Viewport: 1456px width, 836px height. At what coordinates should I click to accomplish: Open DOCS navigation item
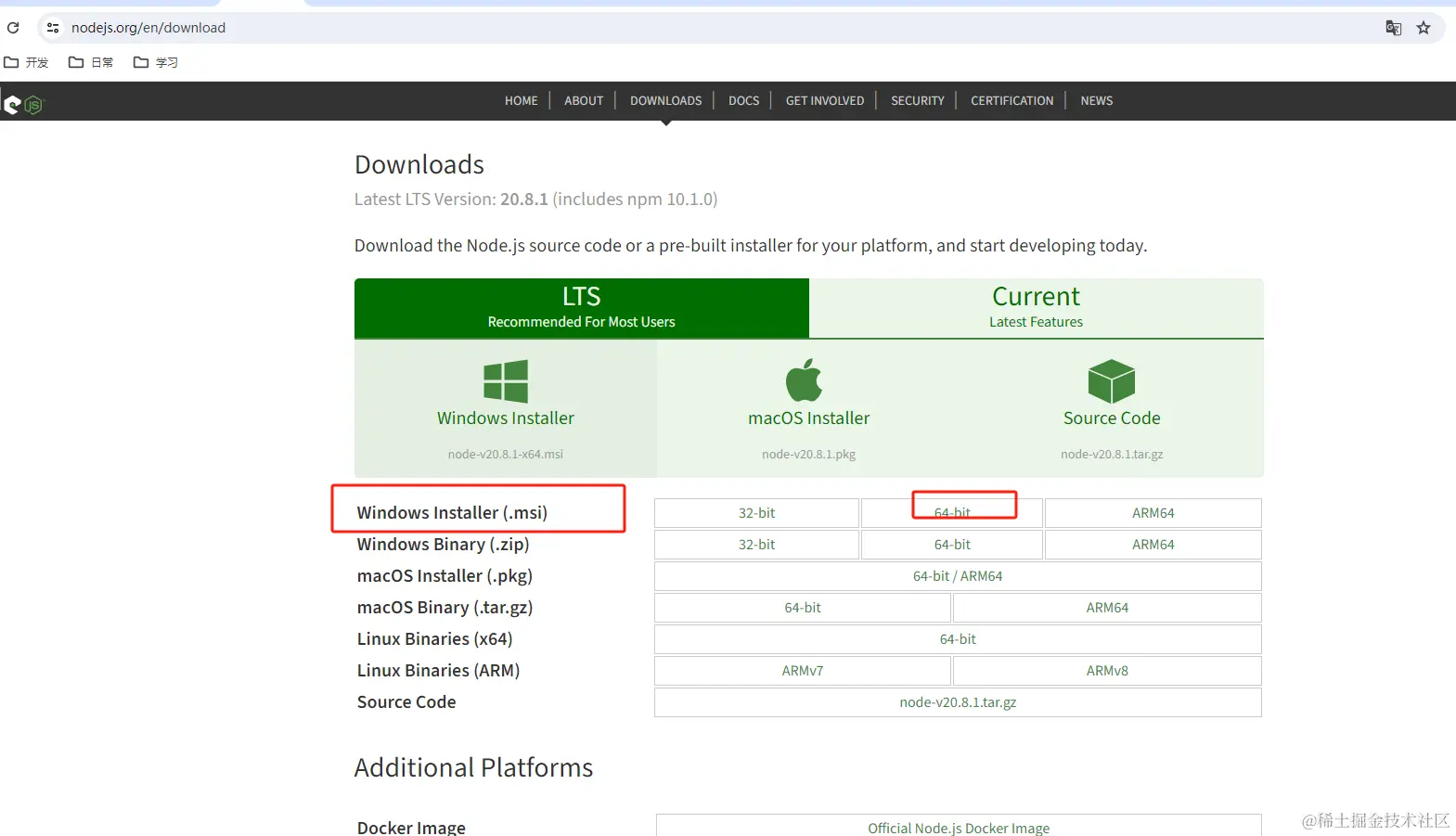743,100
